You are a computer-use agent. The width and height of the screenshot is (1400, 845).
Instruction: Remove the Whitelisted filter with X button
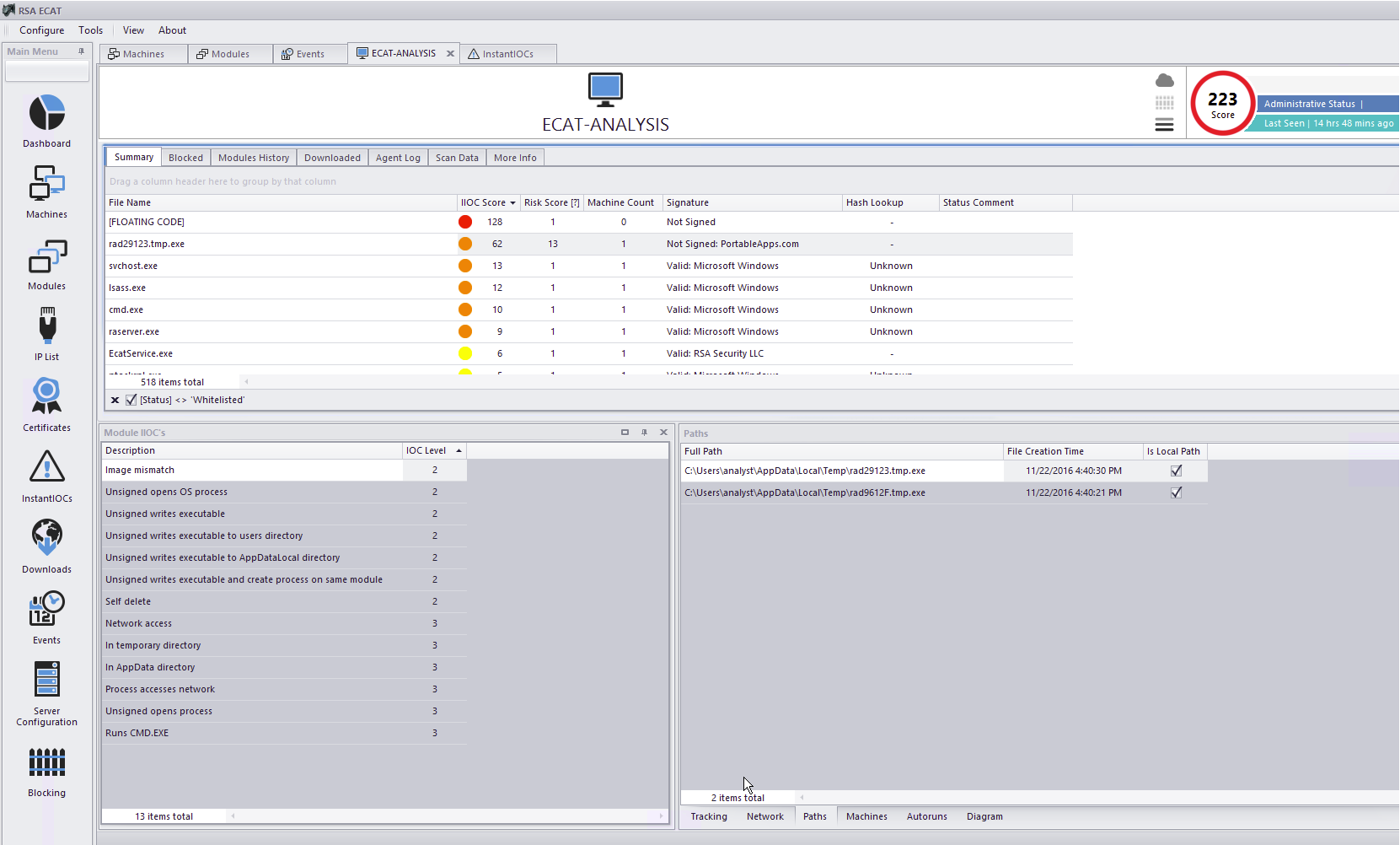(x=115, y=400)
